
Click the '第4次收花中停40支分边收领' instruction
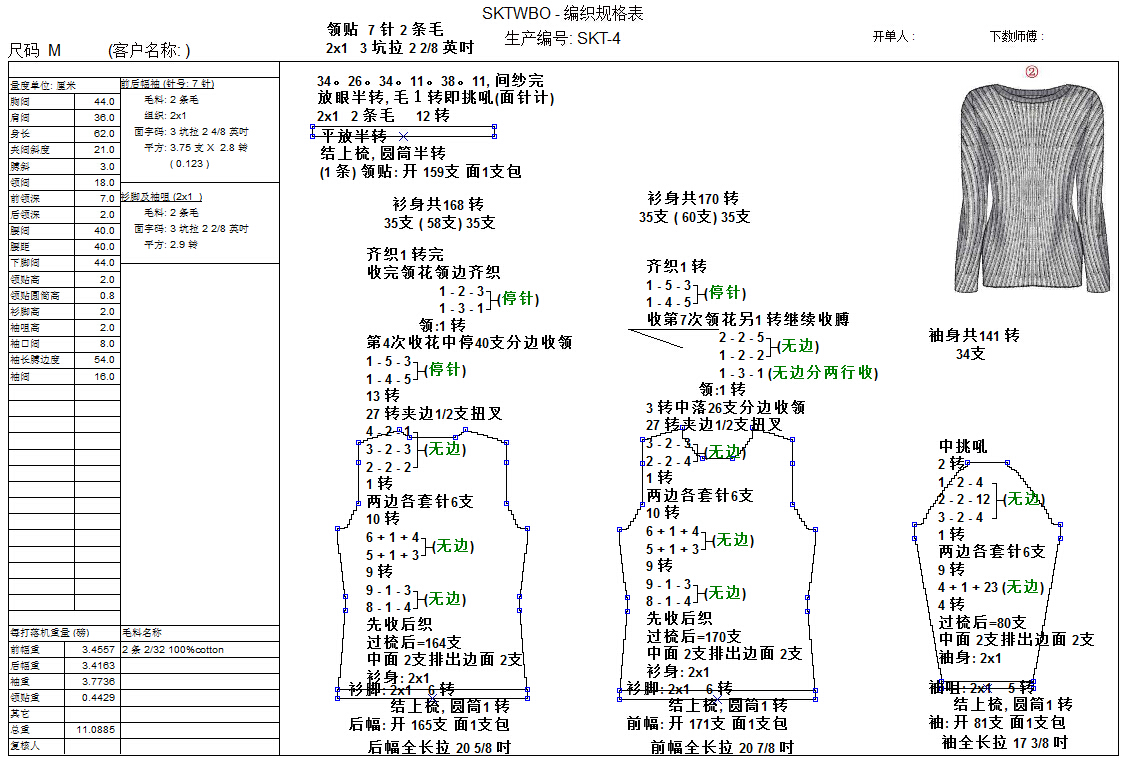pos(469,343)
